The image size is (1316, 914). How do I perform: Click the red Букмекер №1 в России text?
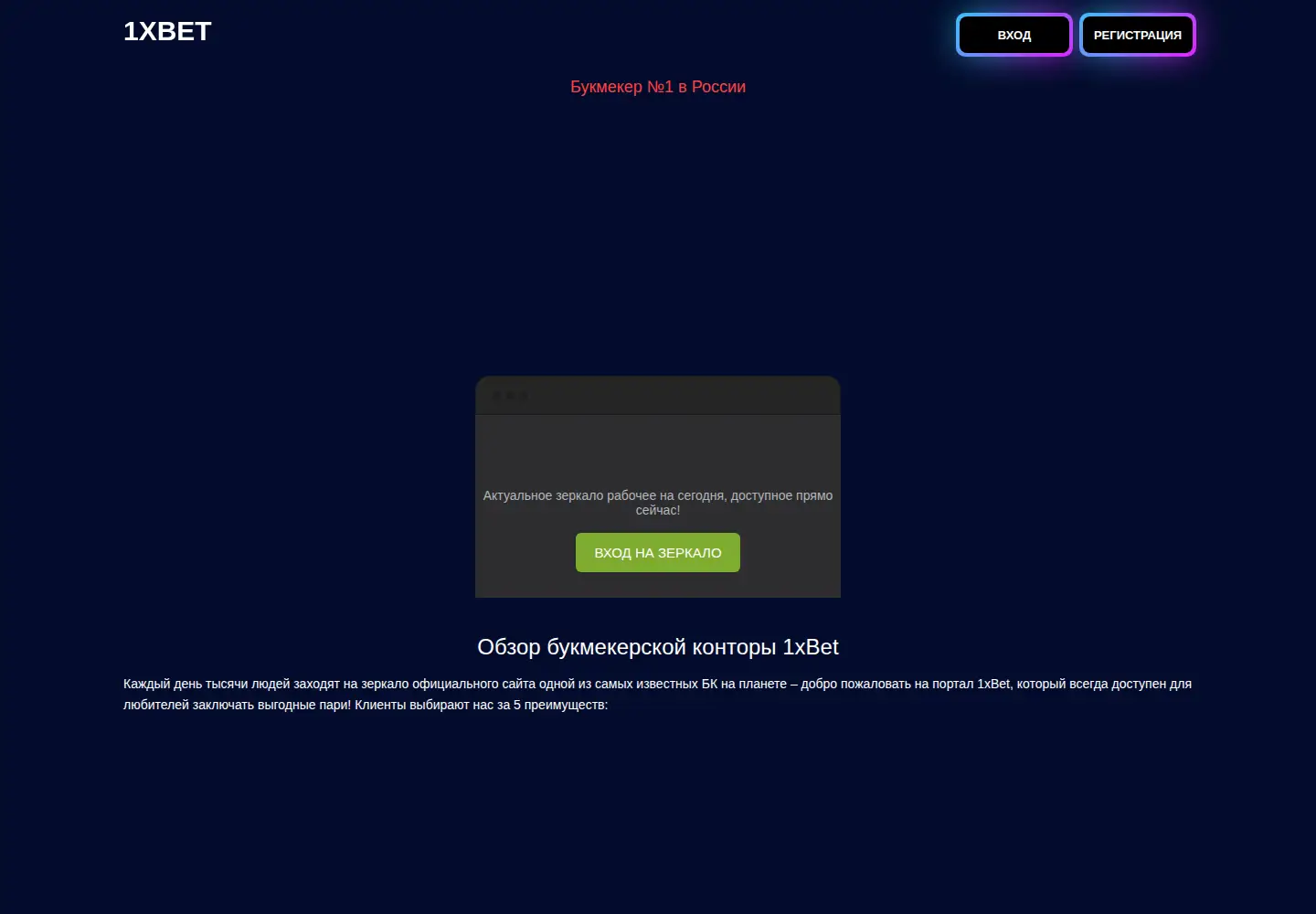coord(658,87)
